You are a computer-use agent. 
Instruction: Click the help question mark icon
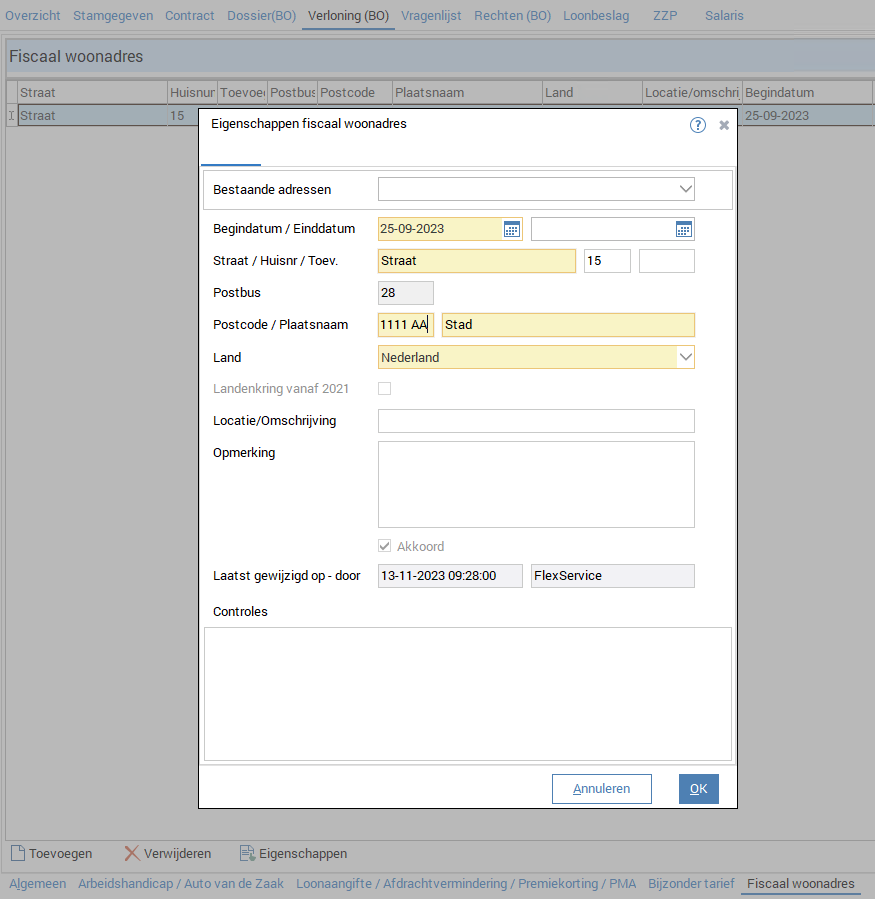pos(698,125)
